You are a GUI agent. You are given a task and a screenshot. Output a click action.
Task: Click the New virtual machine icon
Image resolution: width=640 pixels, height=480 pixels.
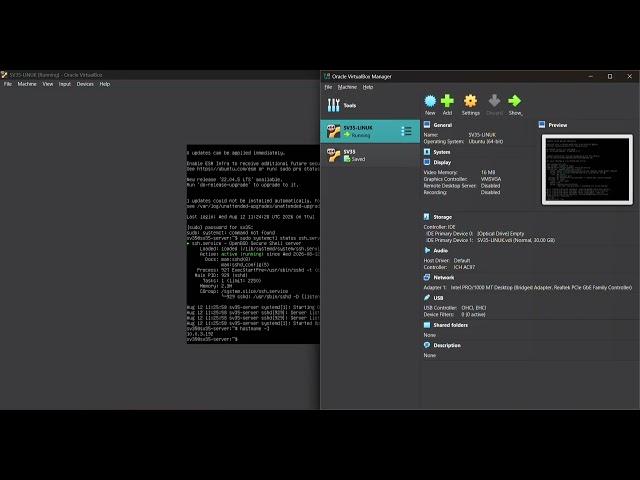click(x=430, y=101)
